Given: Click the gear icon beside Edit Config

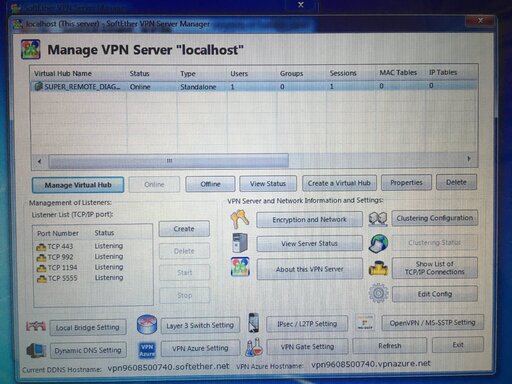Looking at the screenshot, I should pyautogui.click(x=378, y=293).
